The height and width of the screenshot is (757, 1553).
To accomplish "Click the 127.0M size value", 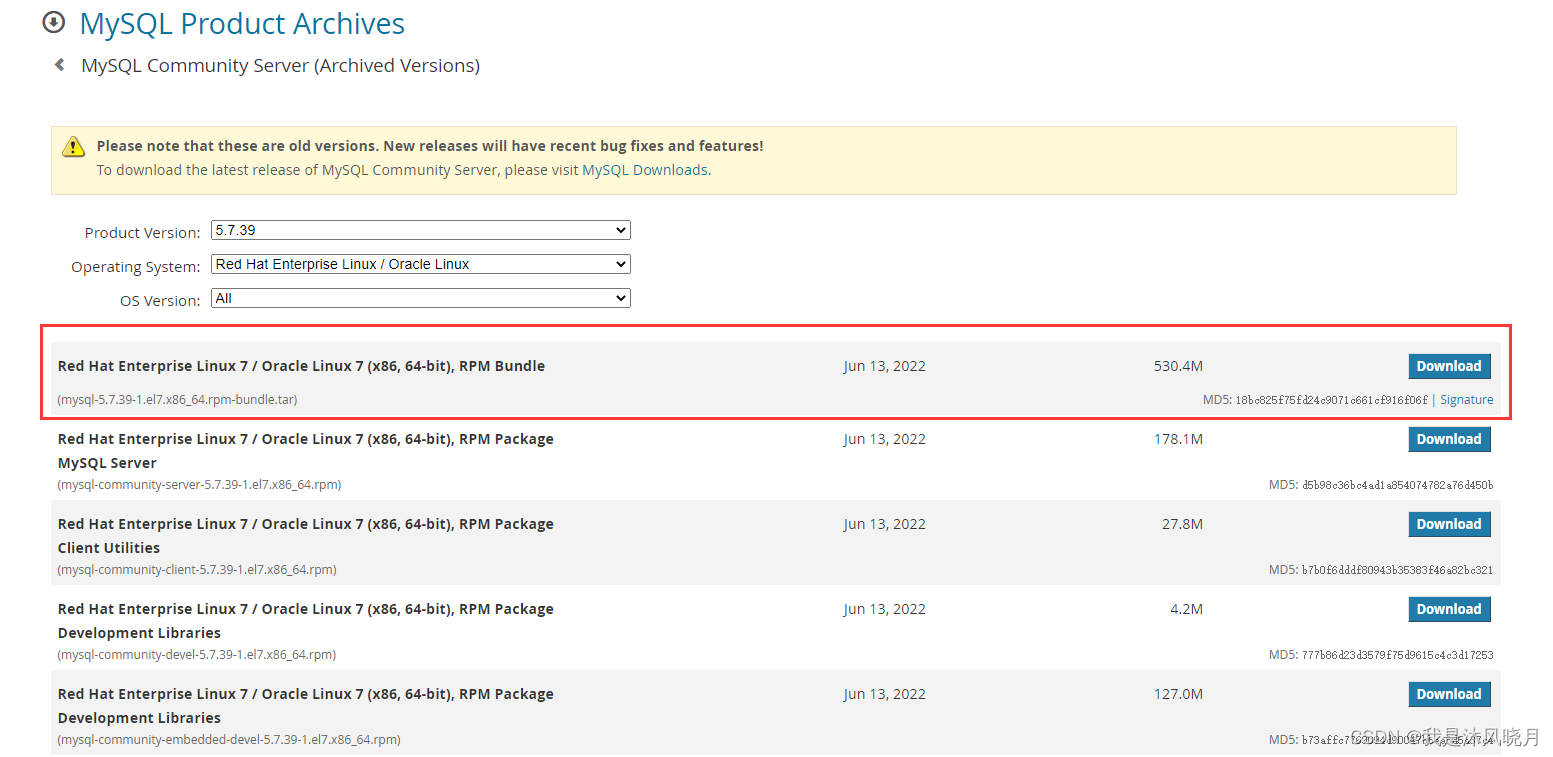I will pyautogui.click(x=1178, y=694).
